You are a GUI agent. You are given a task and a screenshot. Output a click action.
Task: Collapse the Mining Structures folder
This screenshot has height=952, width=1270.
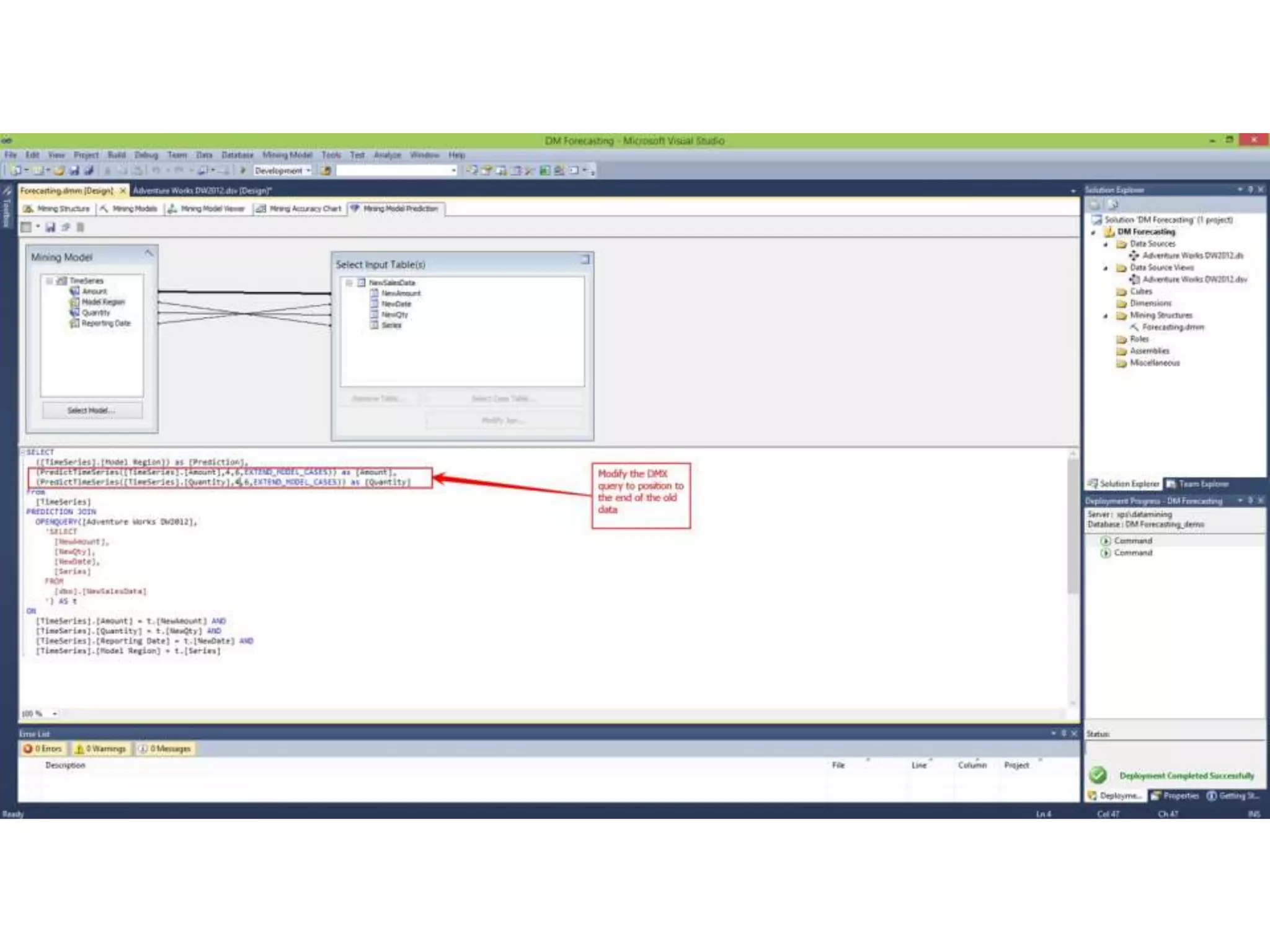1106,315
